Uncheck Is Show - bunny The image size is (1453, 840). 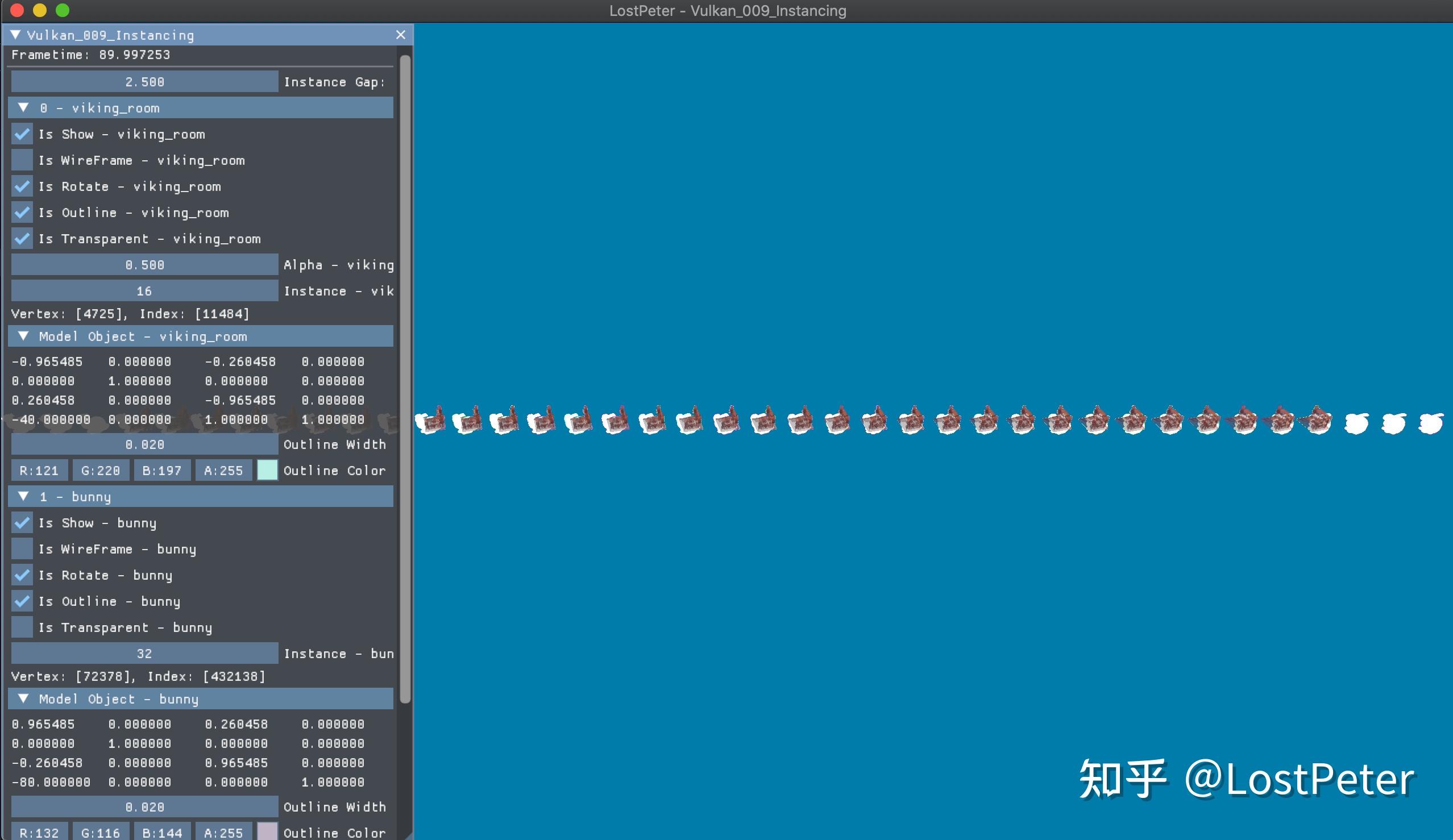click(x=22, y=523)
